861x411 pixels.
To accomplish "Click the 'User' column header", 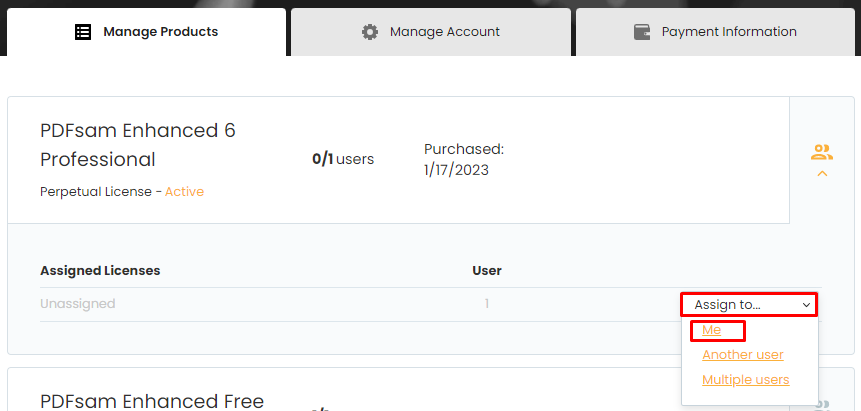I will coord(487,270).
